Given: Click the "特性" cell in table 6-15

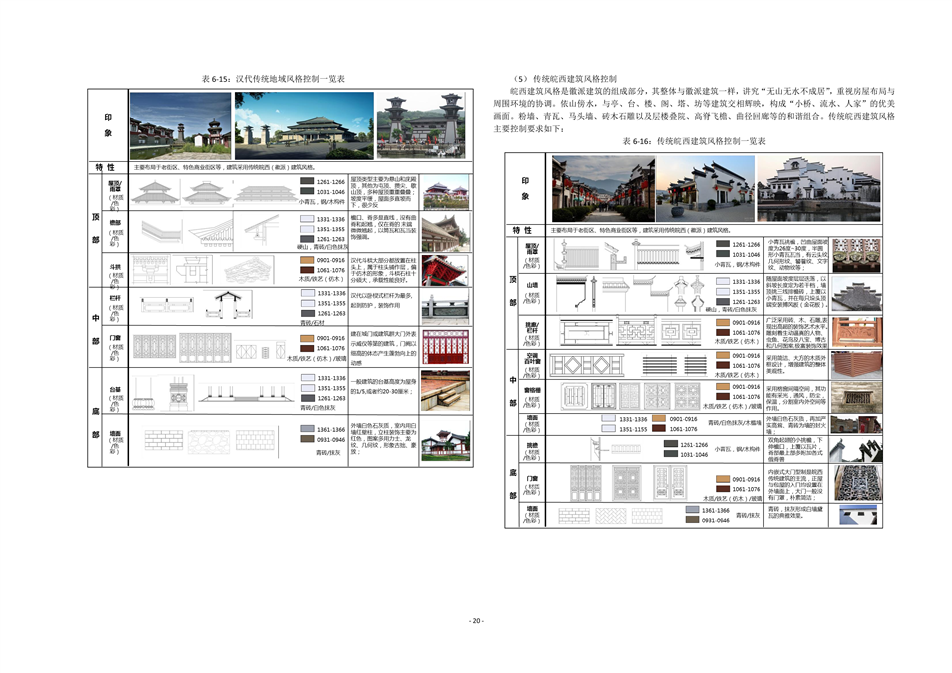Looking at the screenshot, I should [x=104, y=167].
